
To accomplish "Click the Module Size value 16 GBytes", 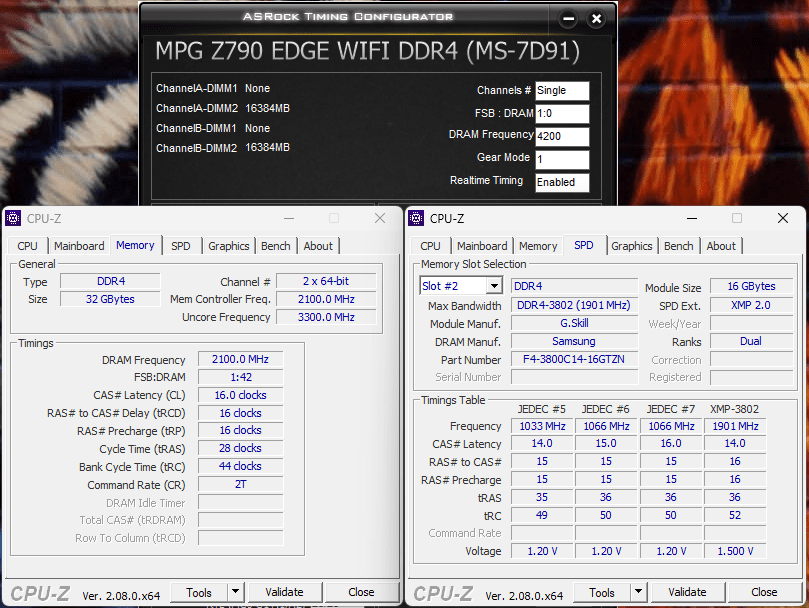I will [751, 286].
